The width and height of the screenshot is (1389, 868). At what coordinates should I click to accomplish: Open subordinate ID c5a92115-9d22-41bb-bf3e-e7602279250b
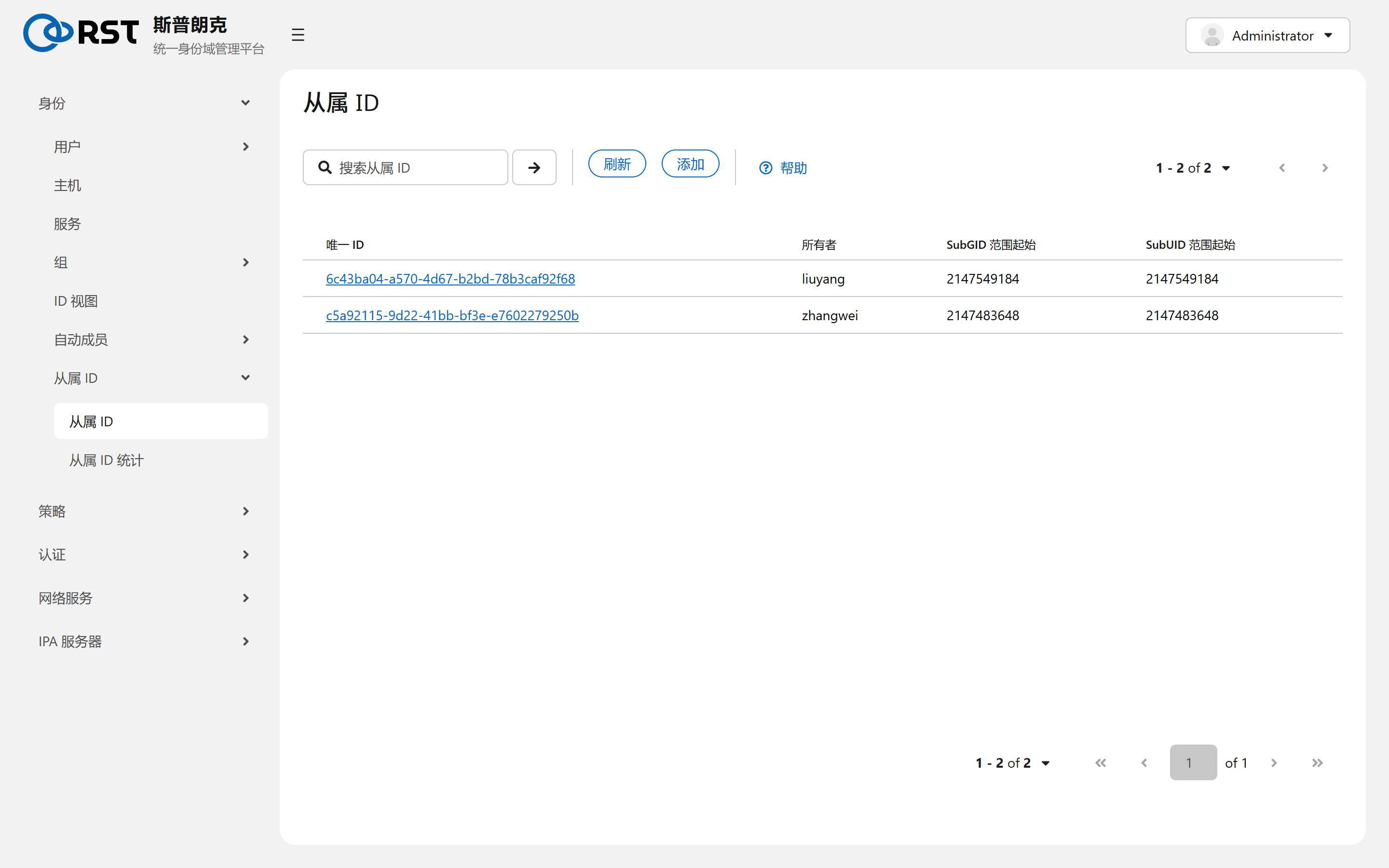coord(452,315)
